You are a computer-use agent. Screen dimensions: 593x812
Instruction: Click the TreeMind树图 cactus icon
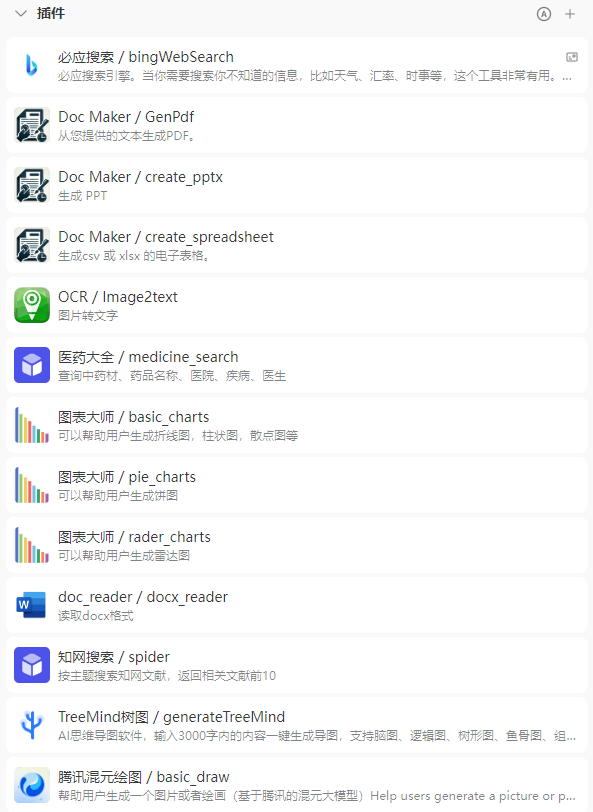[32, 725]
